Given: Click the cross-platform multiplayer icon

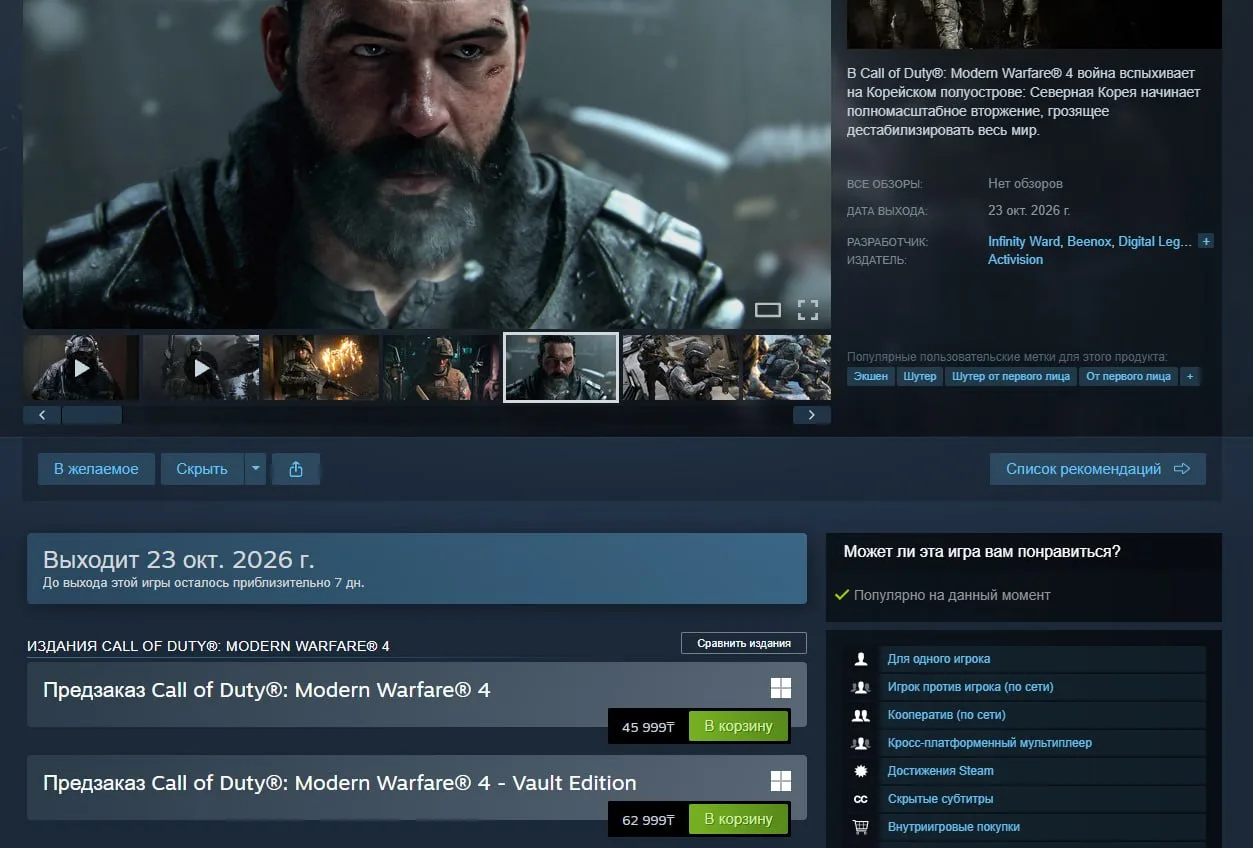Looking at the screenshot, I should pos(860,743).
